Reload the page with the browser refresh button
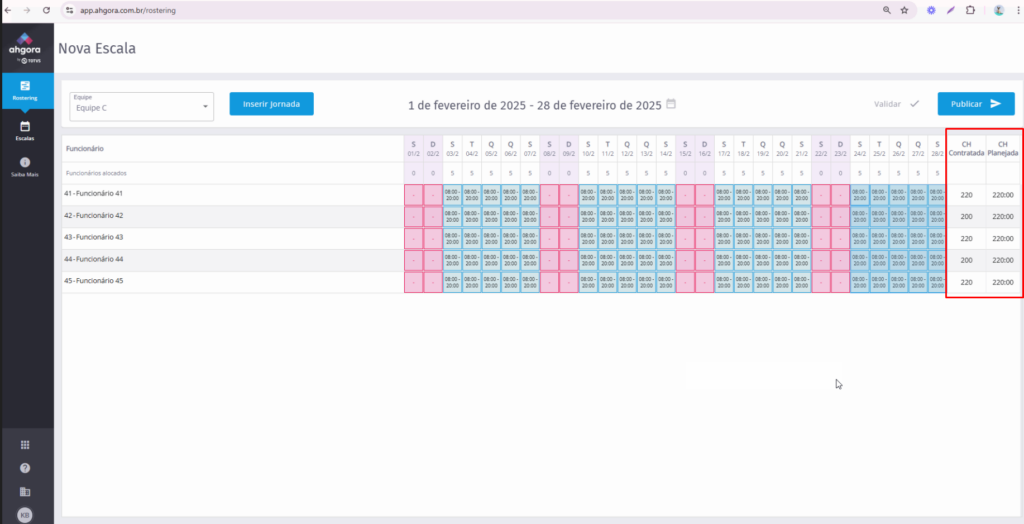 [47, 9]
